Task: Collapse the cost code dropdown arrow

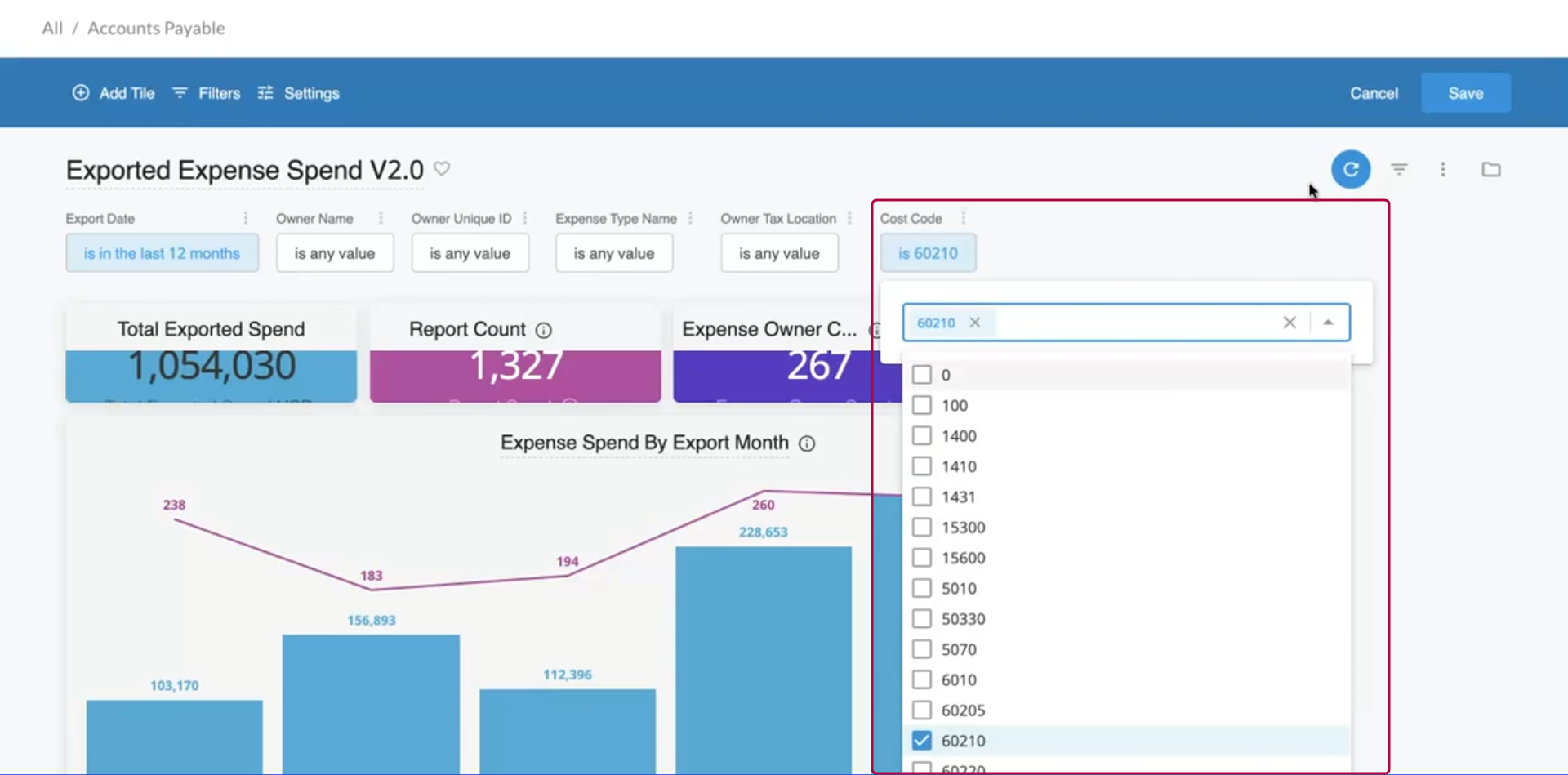Action: [1329, 323]
